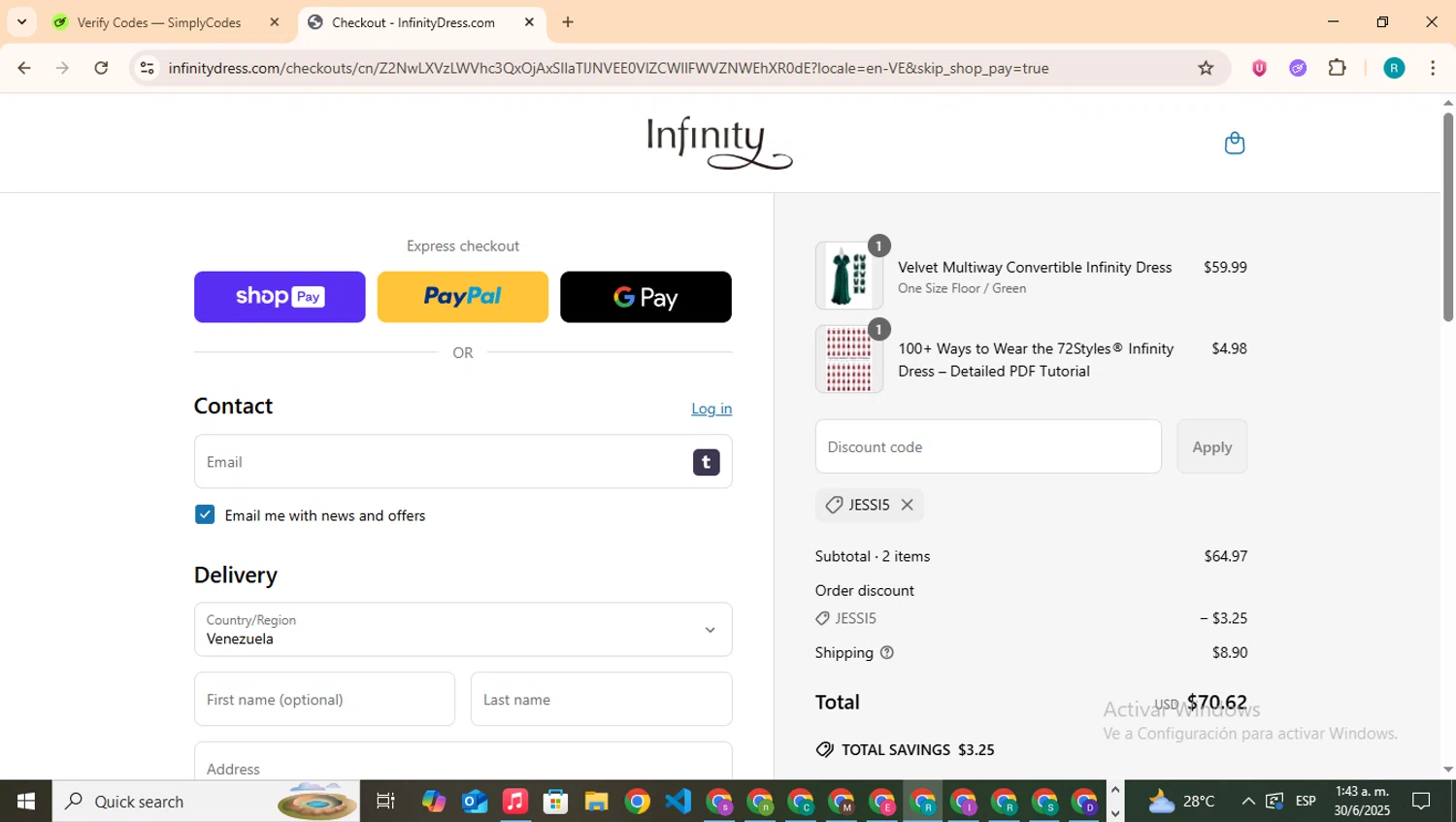Close the Checkout InfinityDress tab
Image resolution: width=1456 pixels, height=822 pixels.
(x=529, y=22)
